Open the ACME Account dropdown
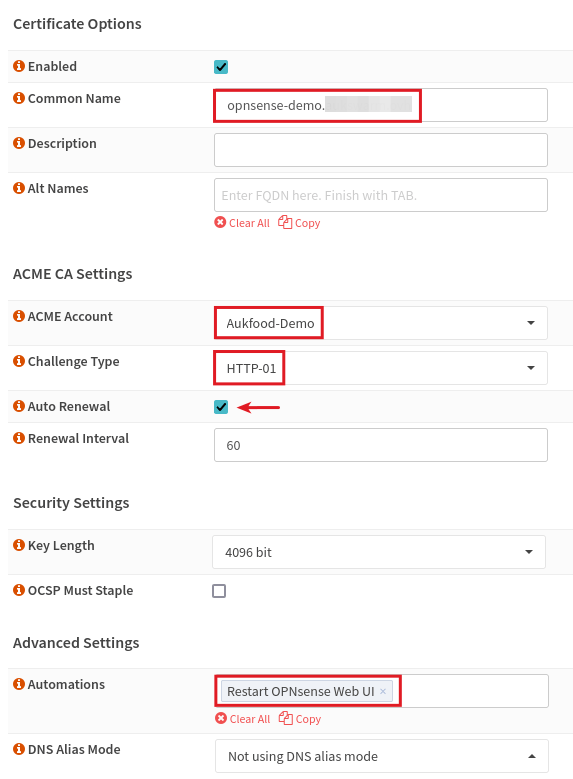The image size is (573, 779). coord(381,323)
